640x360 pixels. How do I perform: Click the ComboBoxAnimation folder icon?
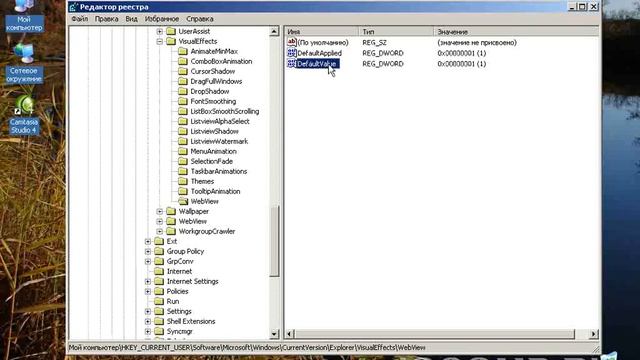coord(183,61)
